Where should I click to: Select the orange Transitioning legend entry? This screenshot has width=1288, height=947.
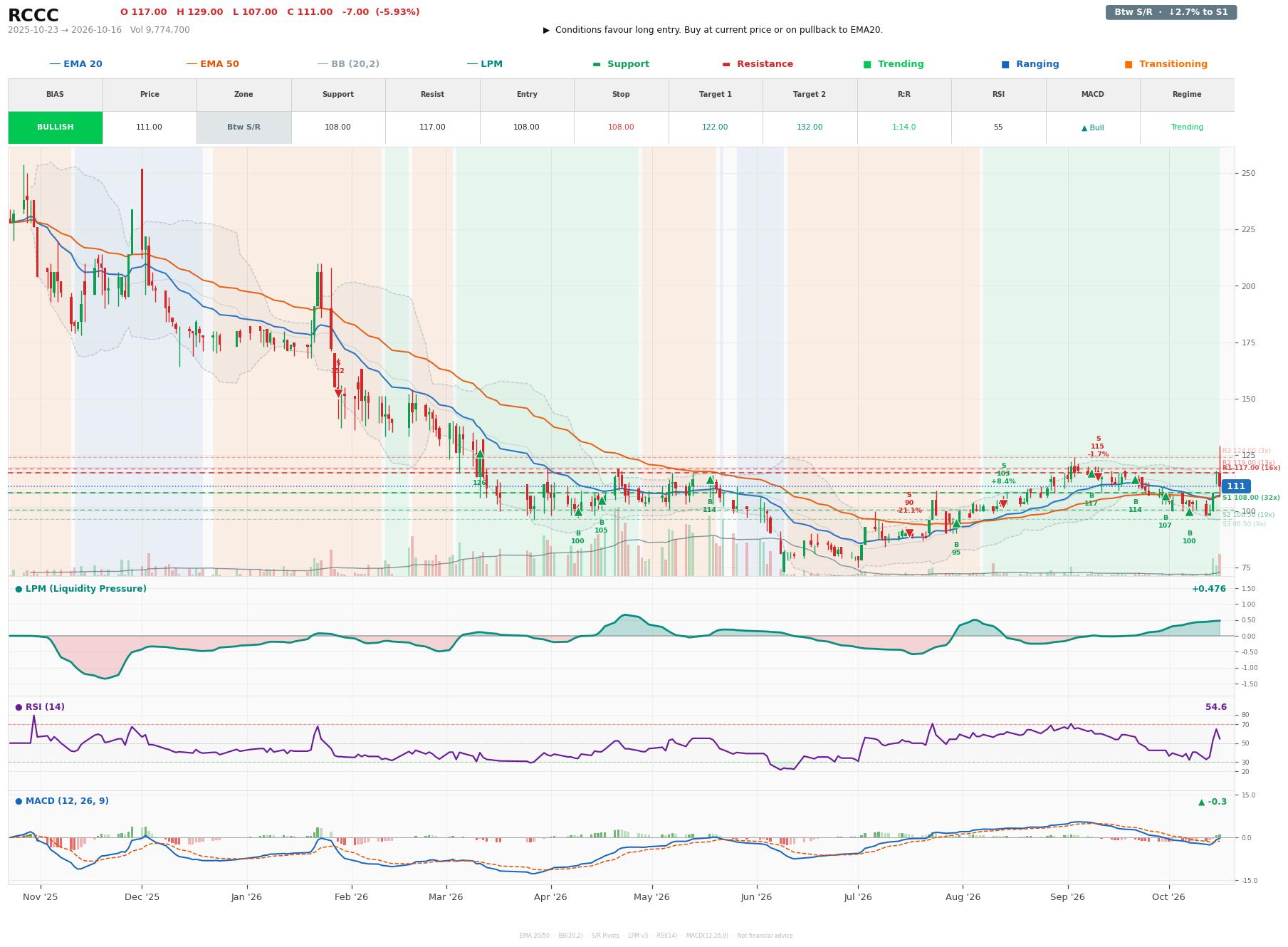[x=1166, y=64]
